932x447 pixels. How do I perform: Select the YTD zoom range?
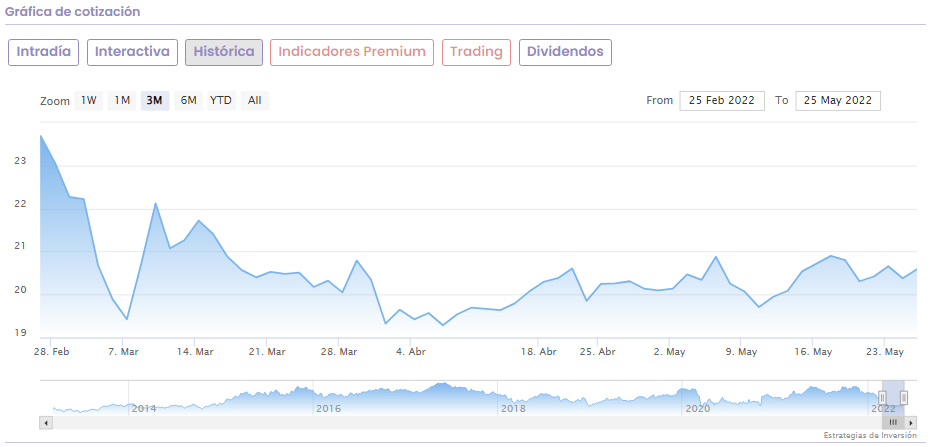tap(221, 100)
